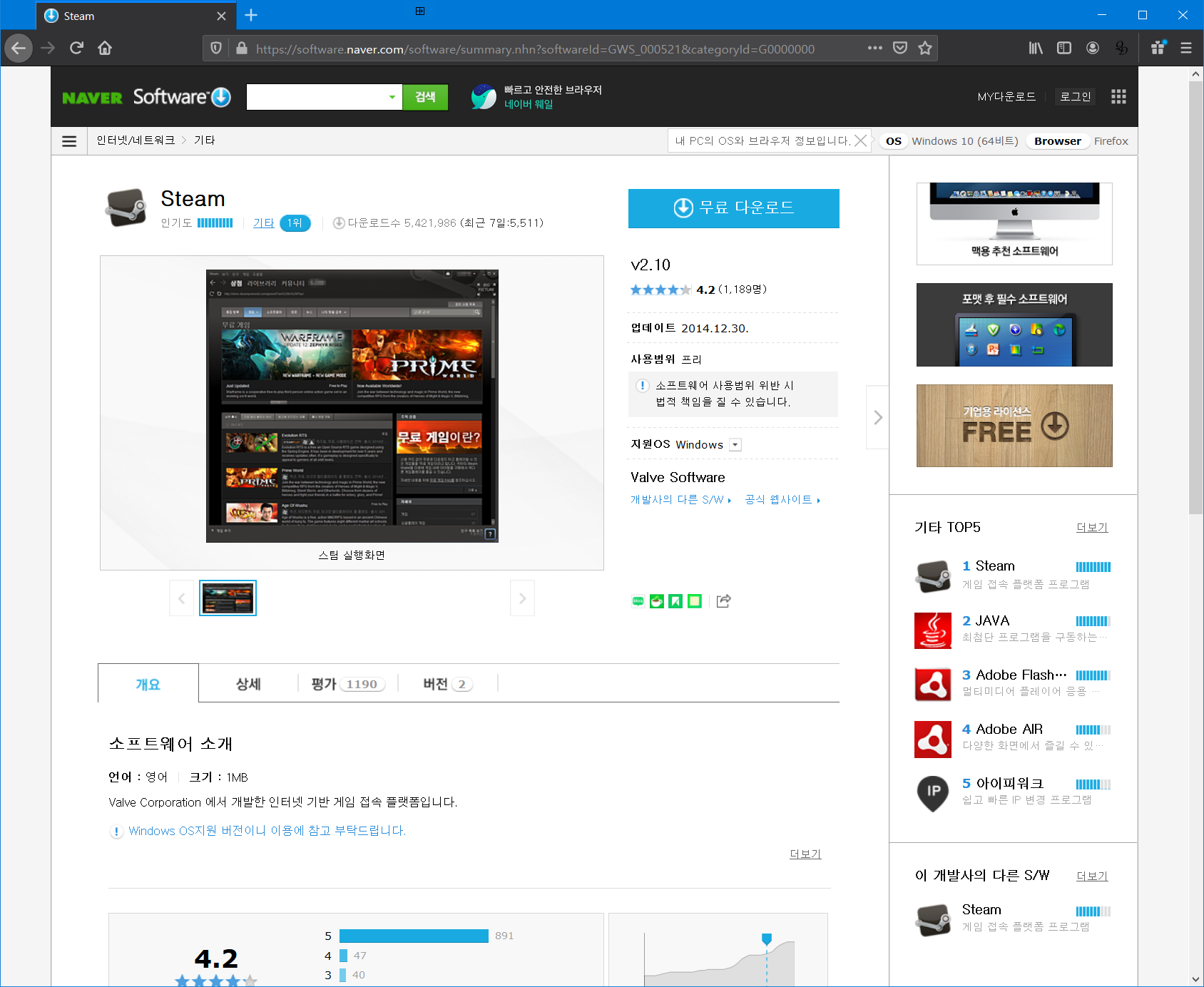
Task: Open 공식 웹사이트 link
Action: point(782,500)
